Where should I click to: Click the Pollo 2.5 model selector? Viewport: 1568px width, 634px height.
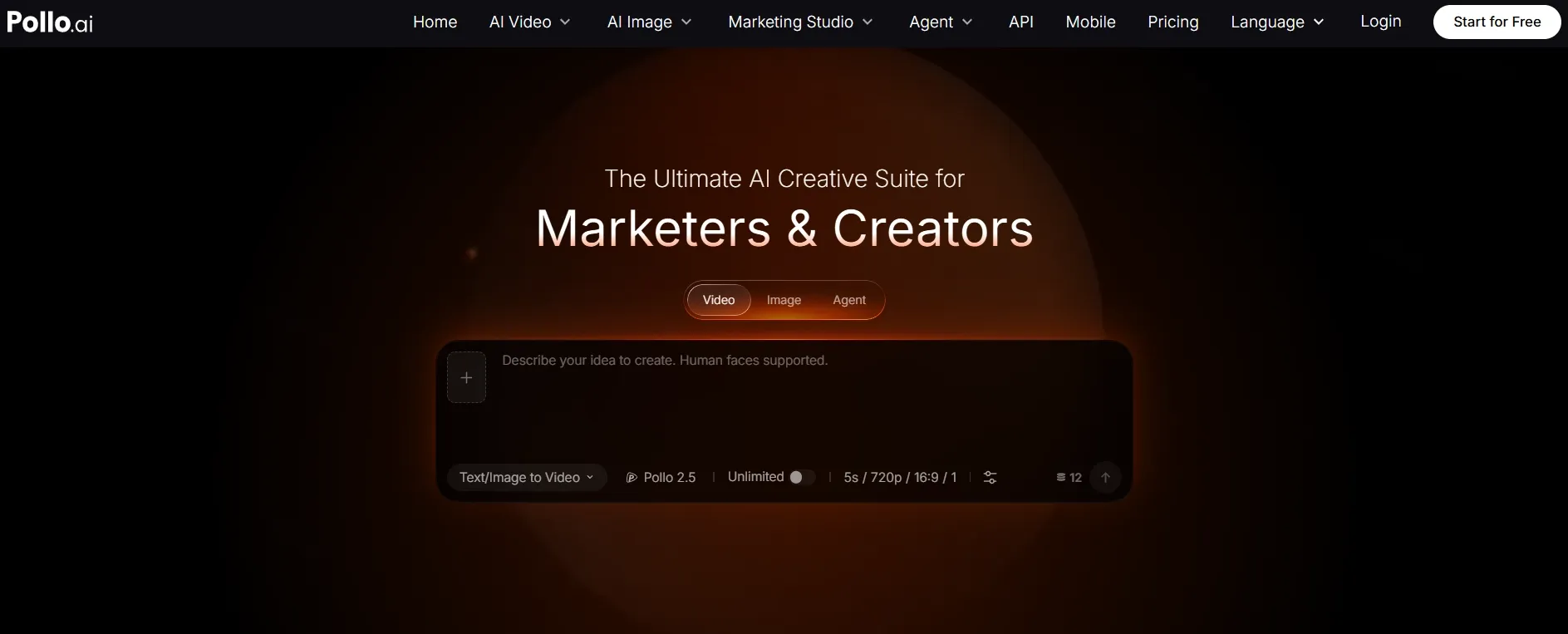coord(661,477)
